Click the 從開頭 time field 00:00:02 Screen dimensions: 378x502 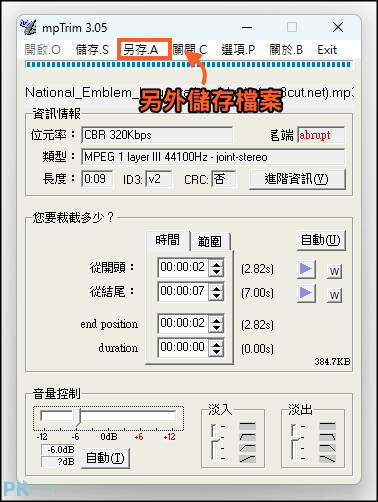pos(183,267)
